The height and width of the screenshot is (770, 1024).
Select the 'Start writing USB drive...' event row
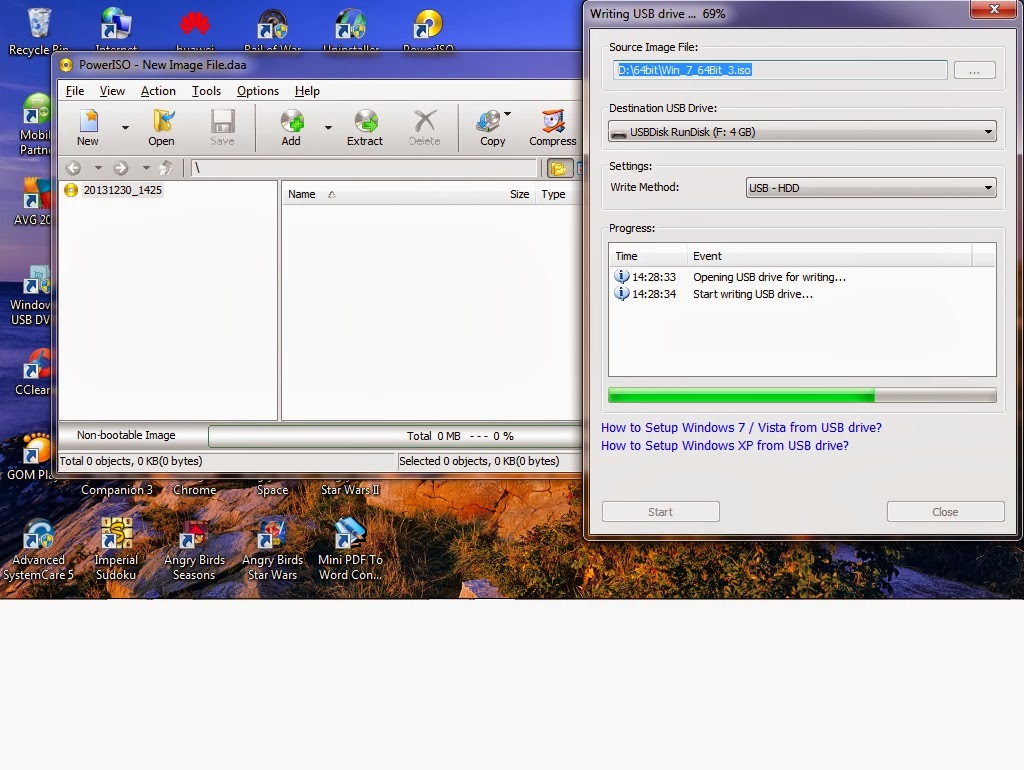(802, 294)
